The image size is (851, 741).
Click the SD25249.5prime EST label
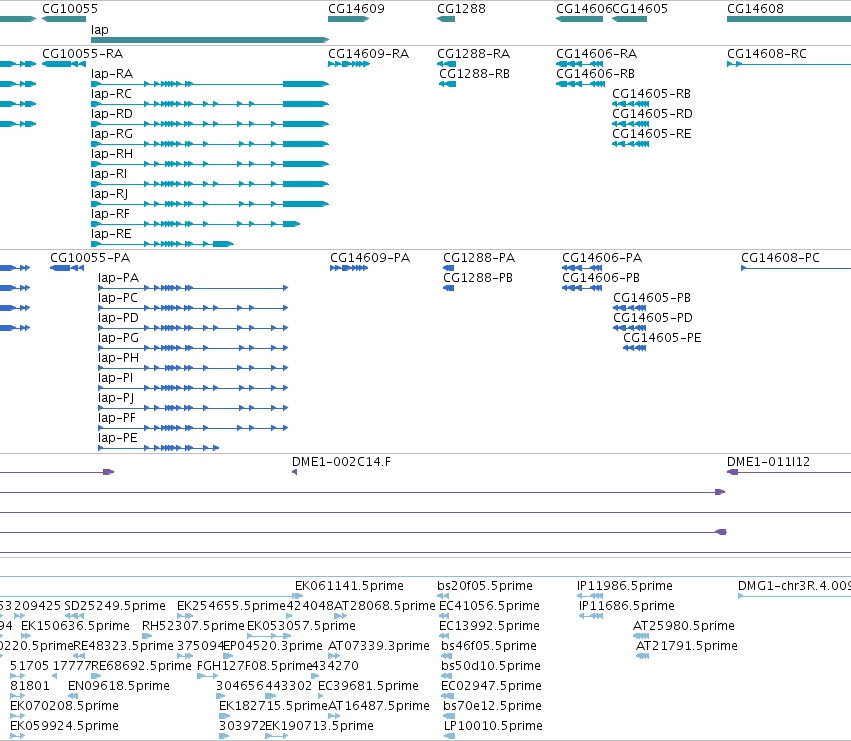[x=115, y=606]
